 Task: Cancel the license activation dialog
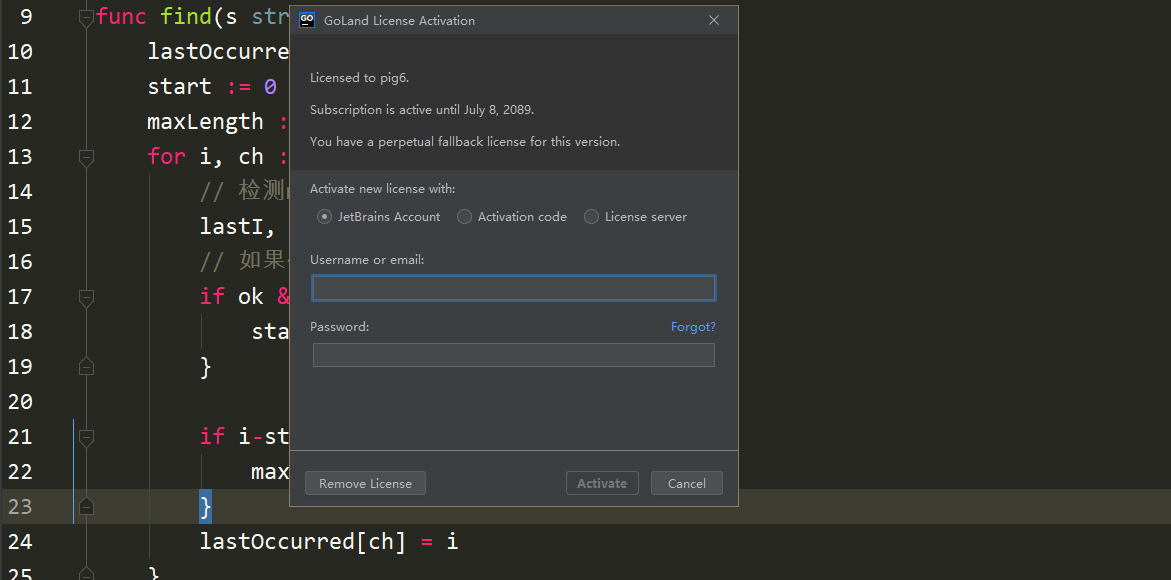coord(686,483)
